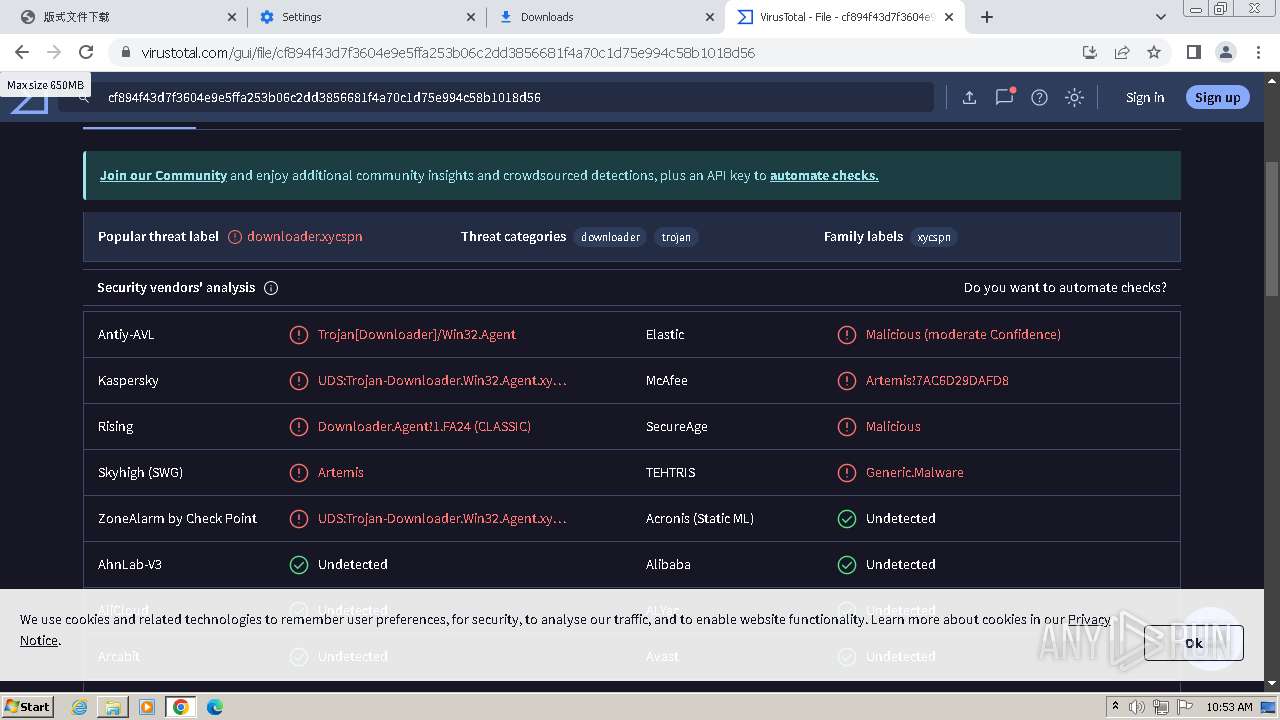The height and width of the screenshot is (720, 1280).
Task: Click the downloader threat category tag
Action: coord(610,237)
